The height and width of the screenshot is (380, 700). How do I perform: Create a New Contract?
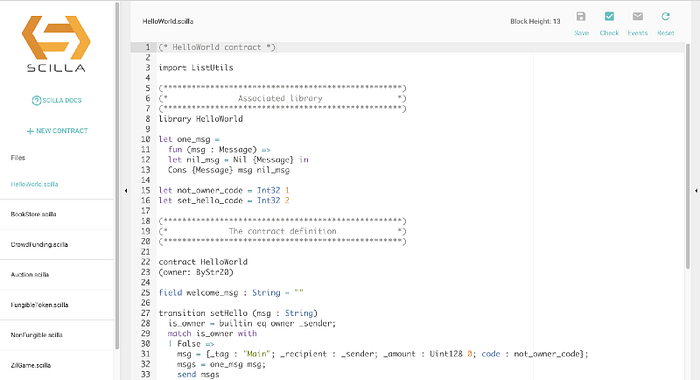[57, 131]
